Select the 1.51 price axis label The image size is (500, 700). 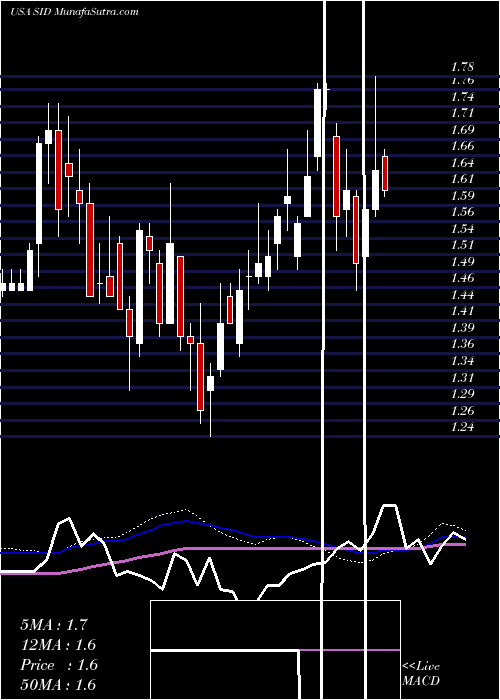462,245
